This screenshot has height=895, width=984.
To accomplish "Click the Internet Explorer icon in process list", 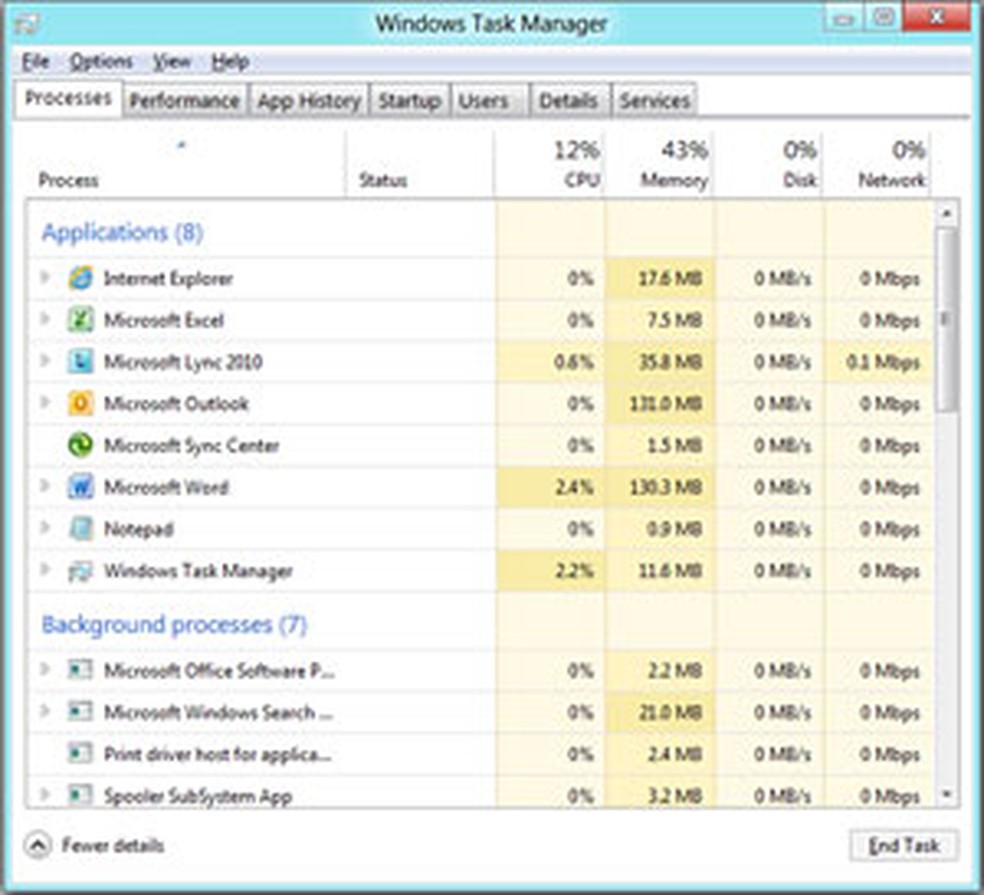I will (x=80, y=279).
